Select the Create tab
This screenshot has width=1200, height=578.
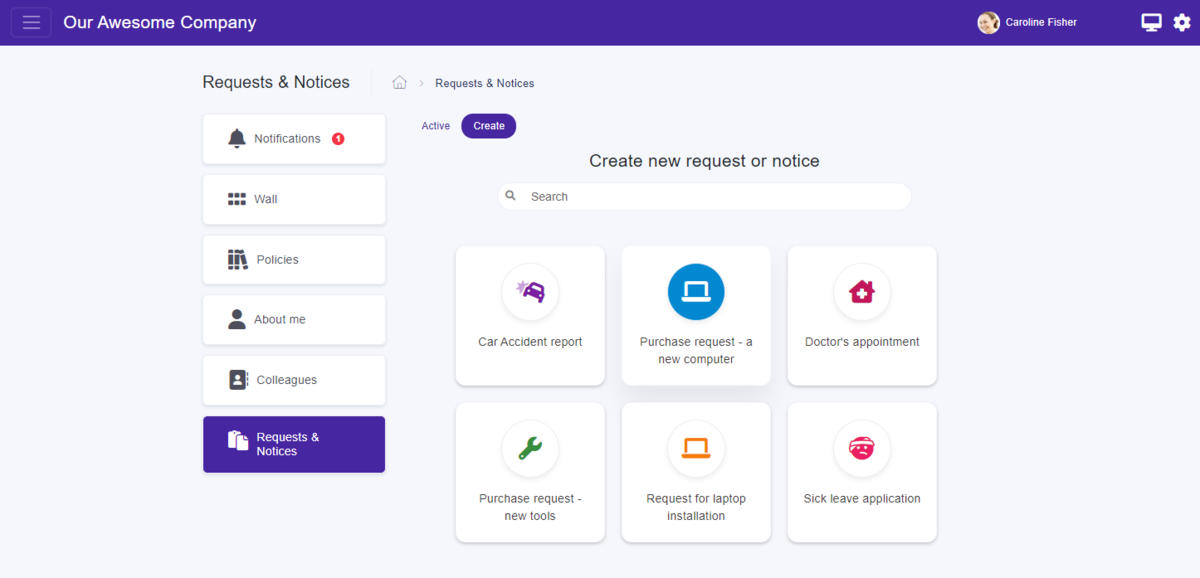tap(489, 126)
